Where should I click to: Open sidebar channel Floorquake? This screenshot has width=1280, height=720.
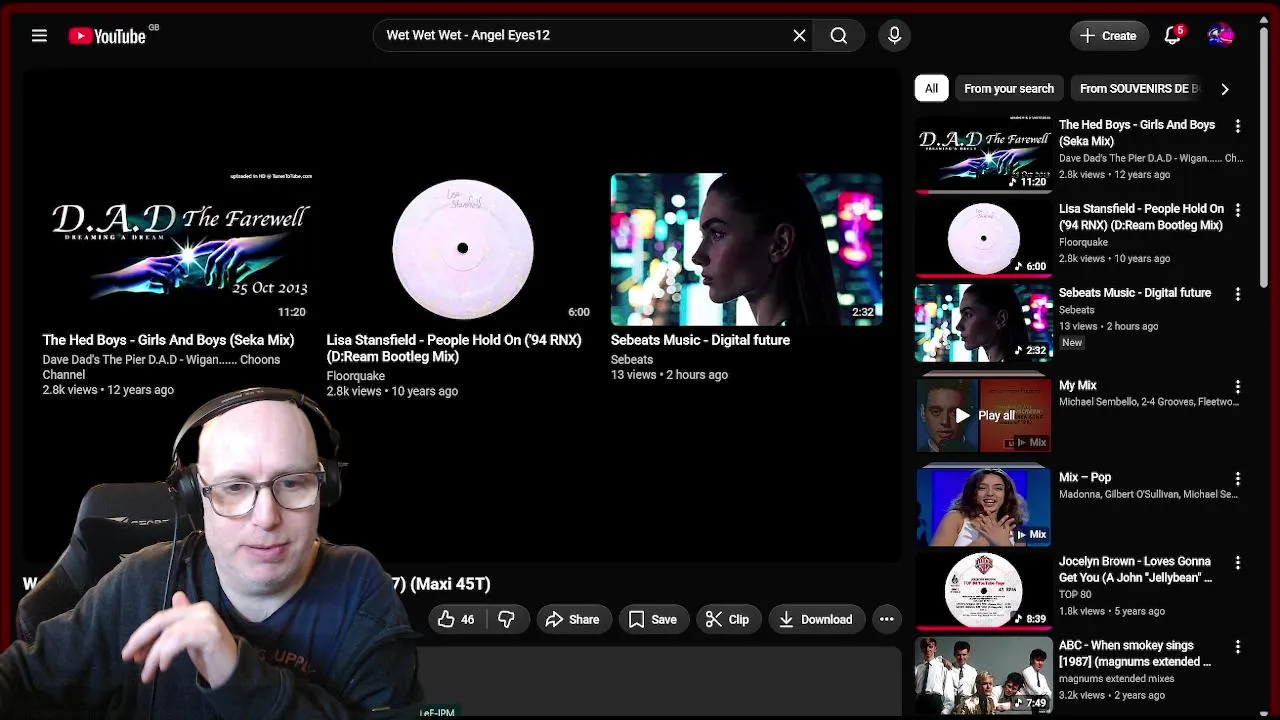[1083, 242]
